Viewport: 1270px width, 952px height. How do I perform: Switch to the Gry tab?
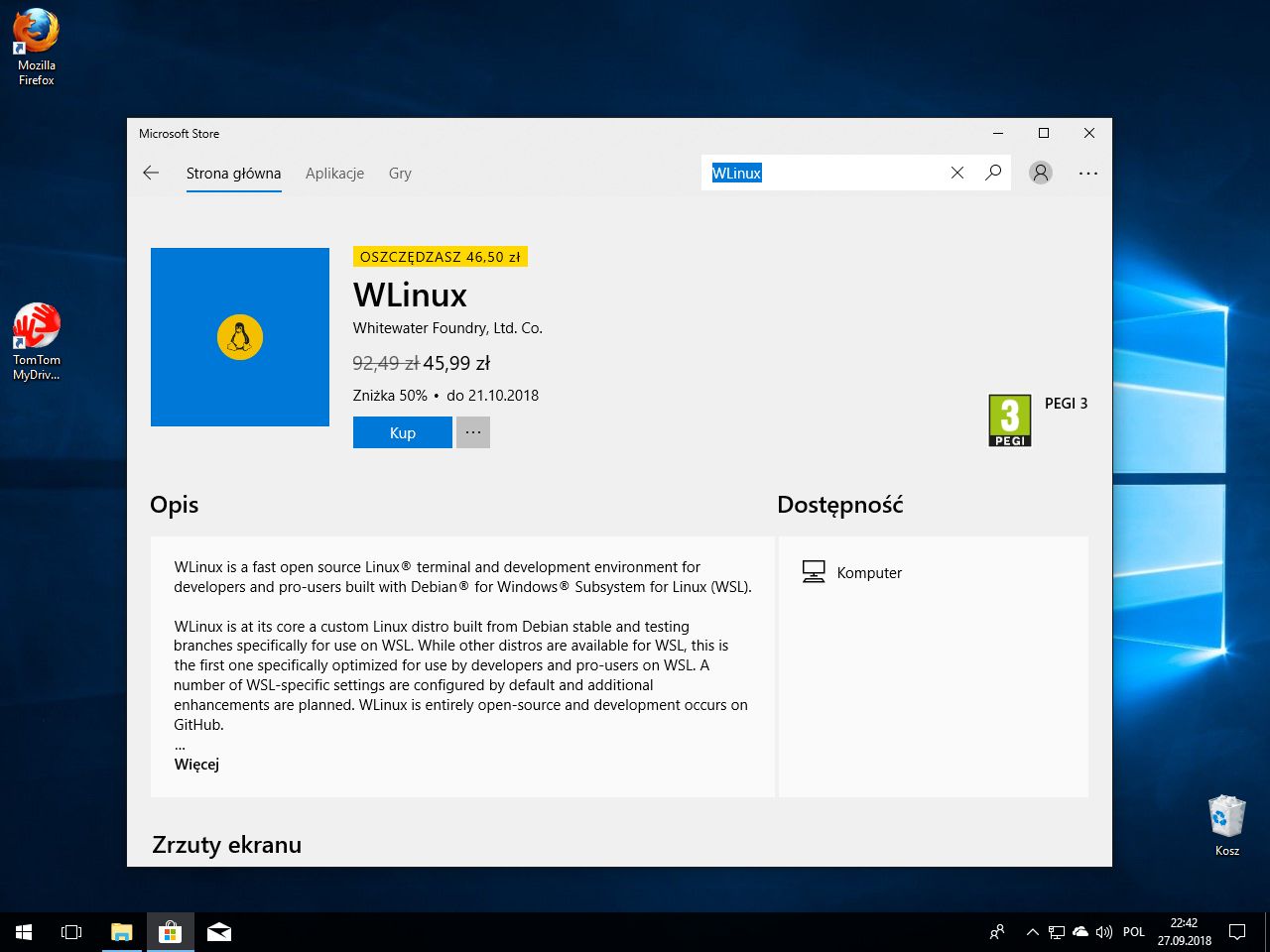coord(400,174)
